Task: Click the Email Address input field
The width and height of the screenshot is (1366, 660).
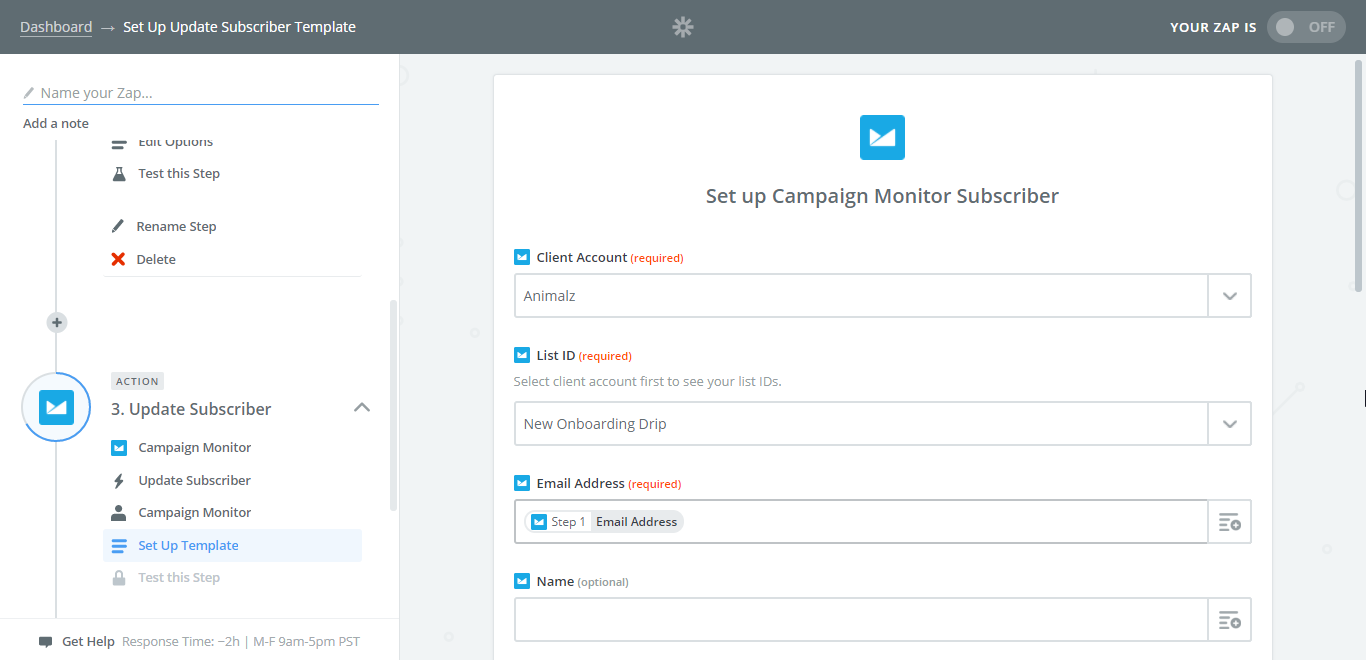Action: pos(861,522)
